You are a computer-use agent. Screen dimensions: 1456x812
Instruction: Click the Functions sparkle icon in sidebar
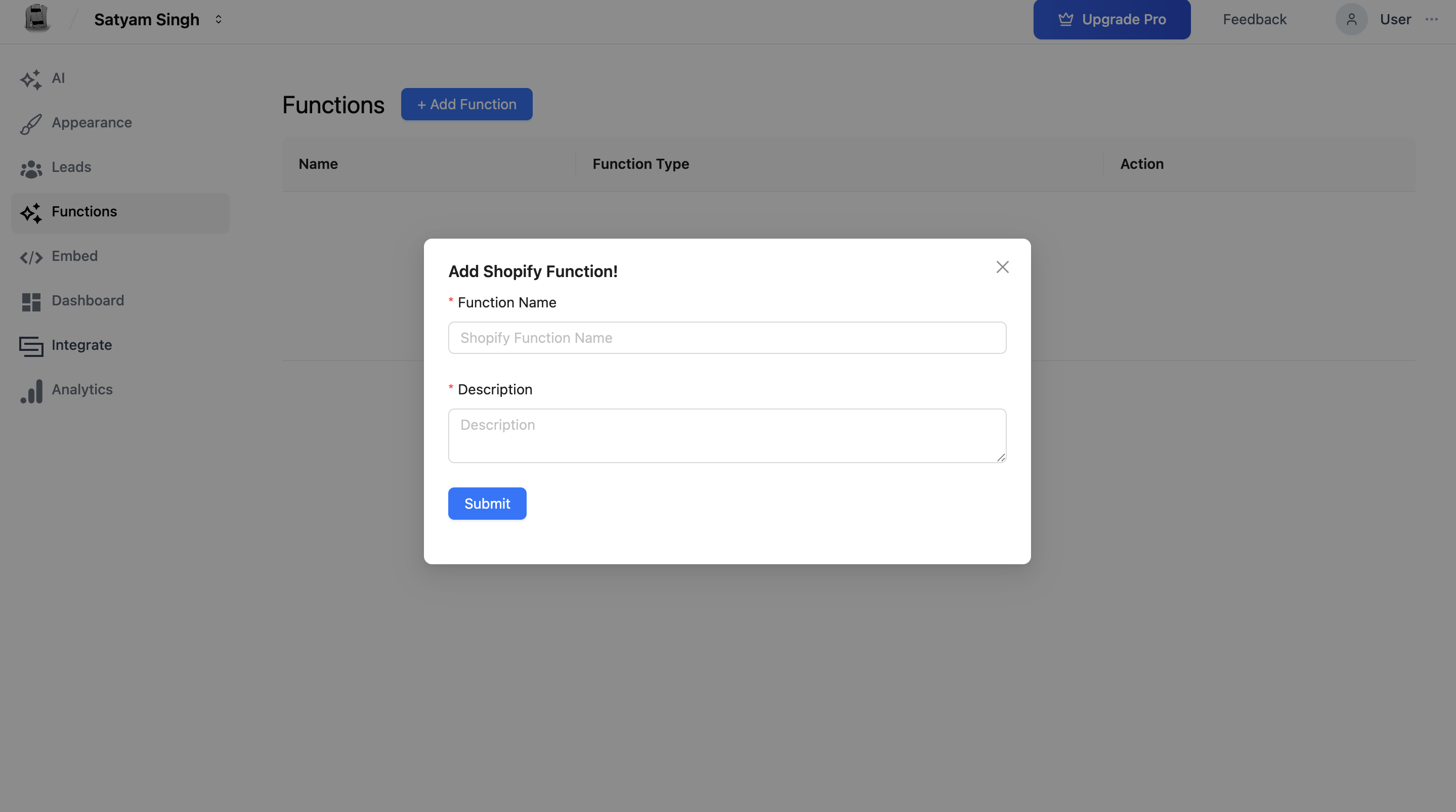31,212
